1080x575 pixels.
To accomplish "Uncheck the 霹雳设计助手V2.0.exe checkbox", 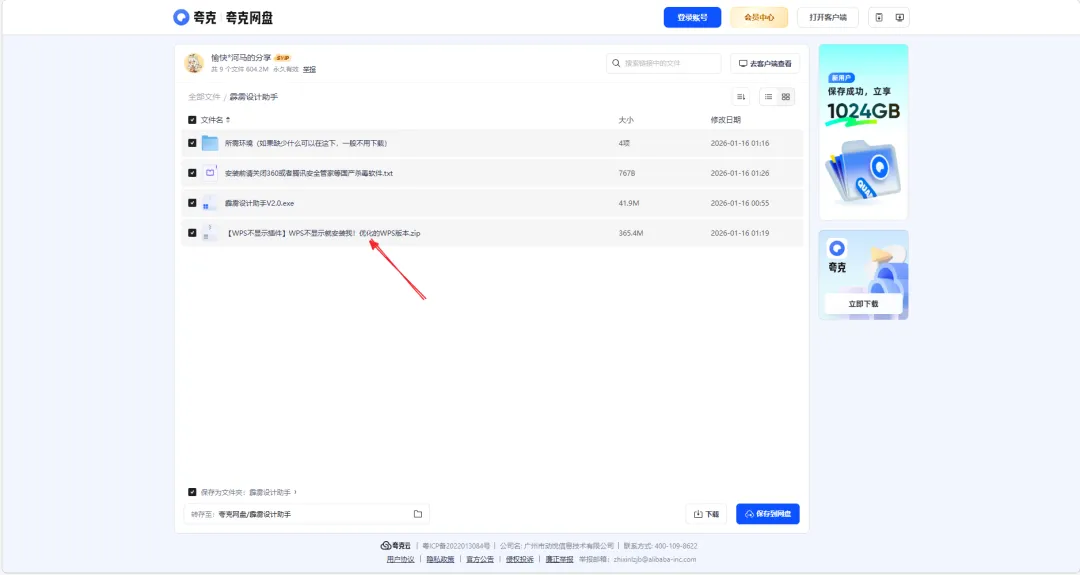I will (192, 203).
